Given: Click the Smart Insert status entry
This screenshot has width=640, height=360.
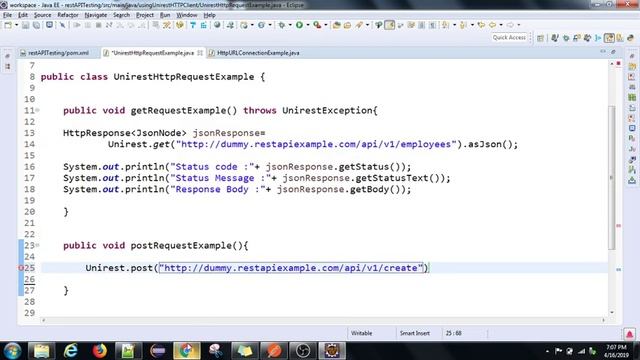Looking at the screenshot, I should click(x=414, y=333).
